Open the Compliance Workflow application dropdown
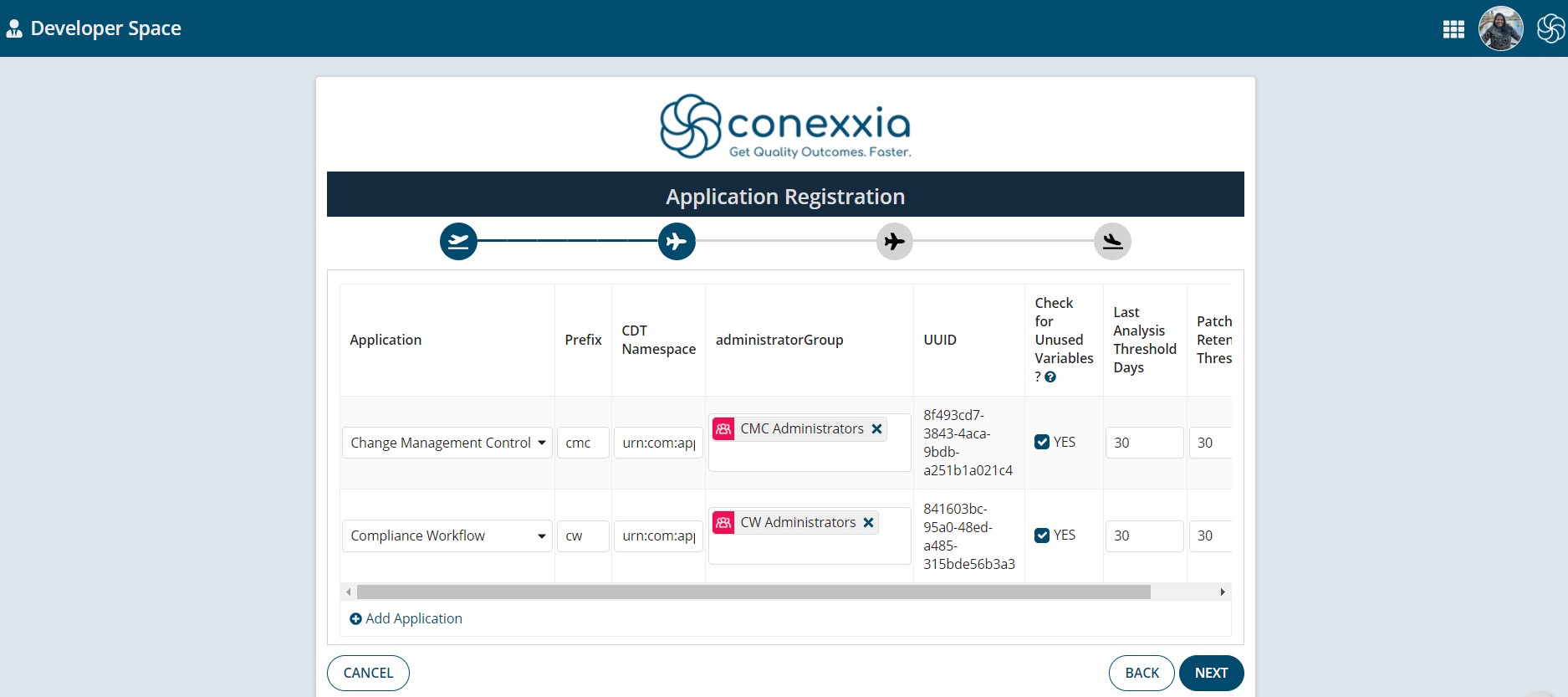 (447, 536)
